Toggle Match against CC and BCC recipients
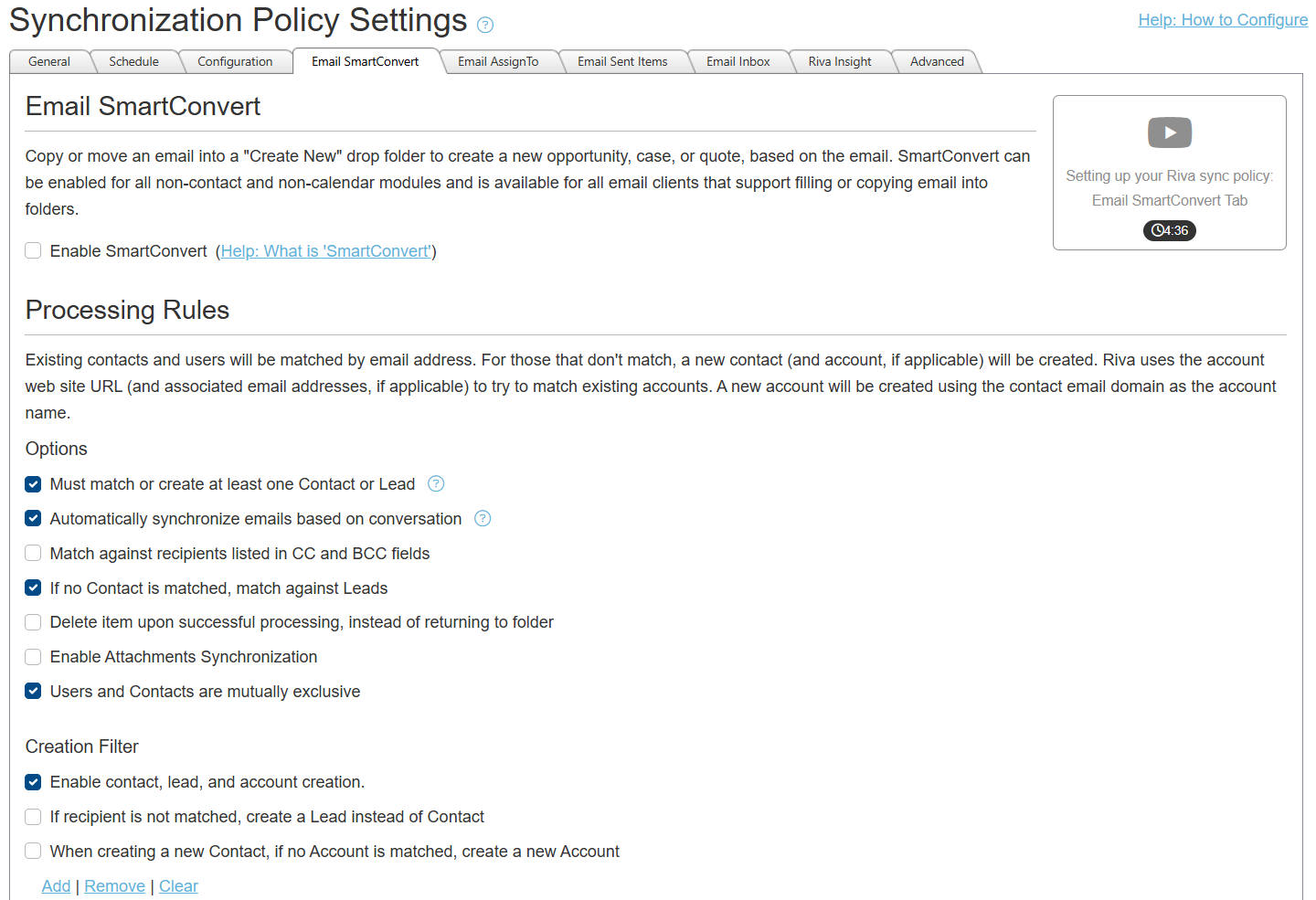The height and width of the screenshot is (900, 1316). 33,553
